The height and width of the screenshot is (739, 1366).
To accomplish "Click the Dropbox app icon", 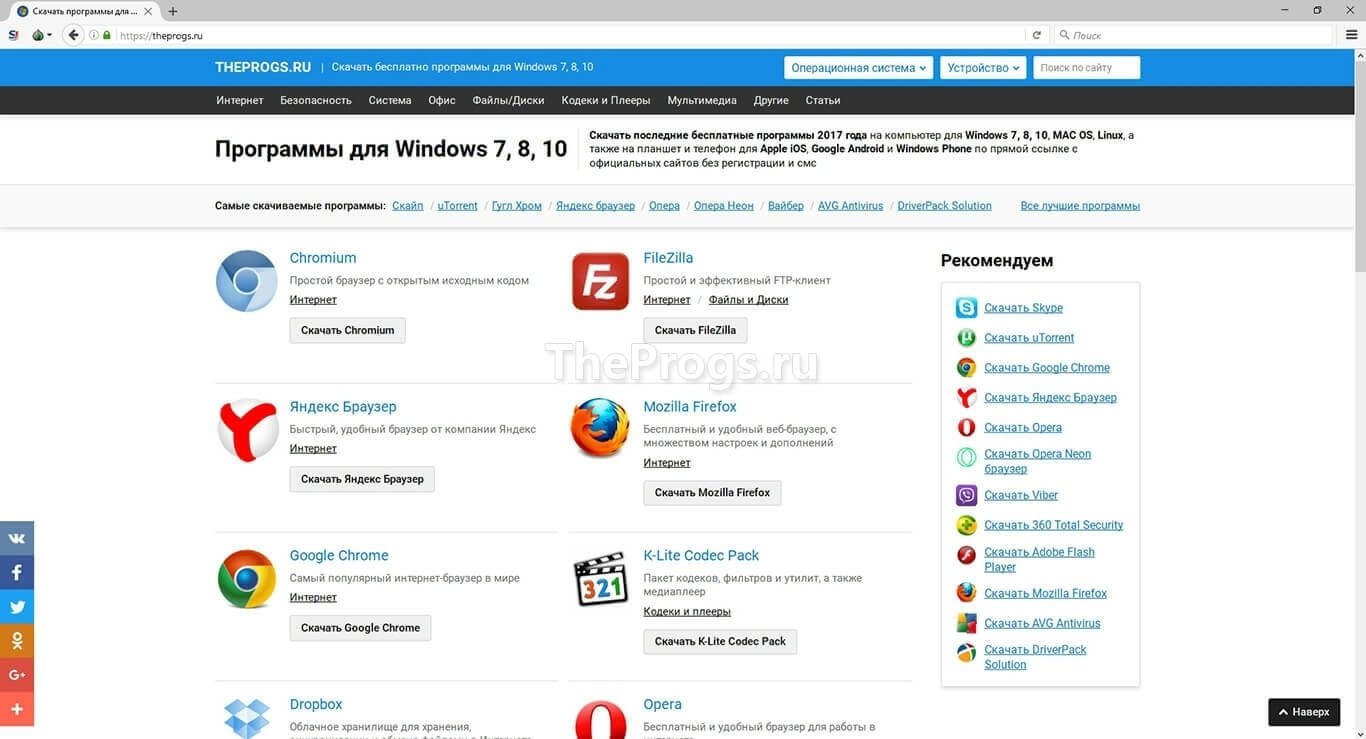I will tap(247, 719).
